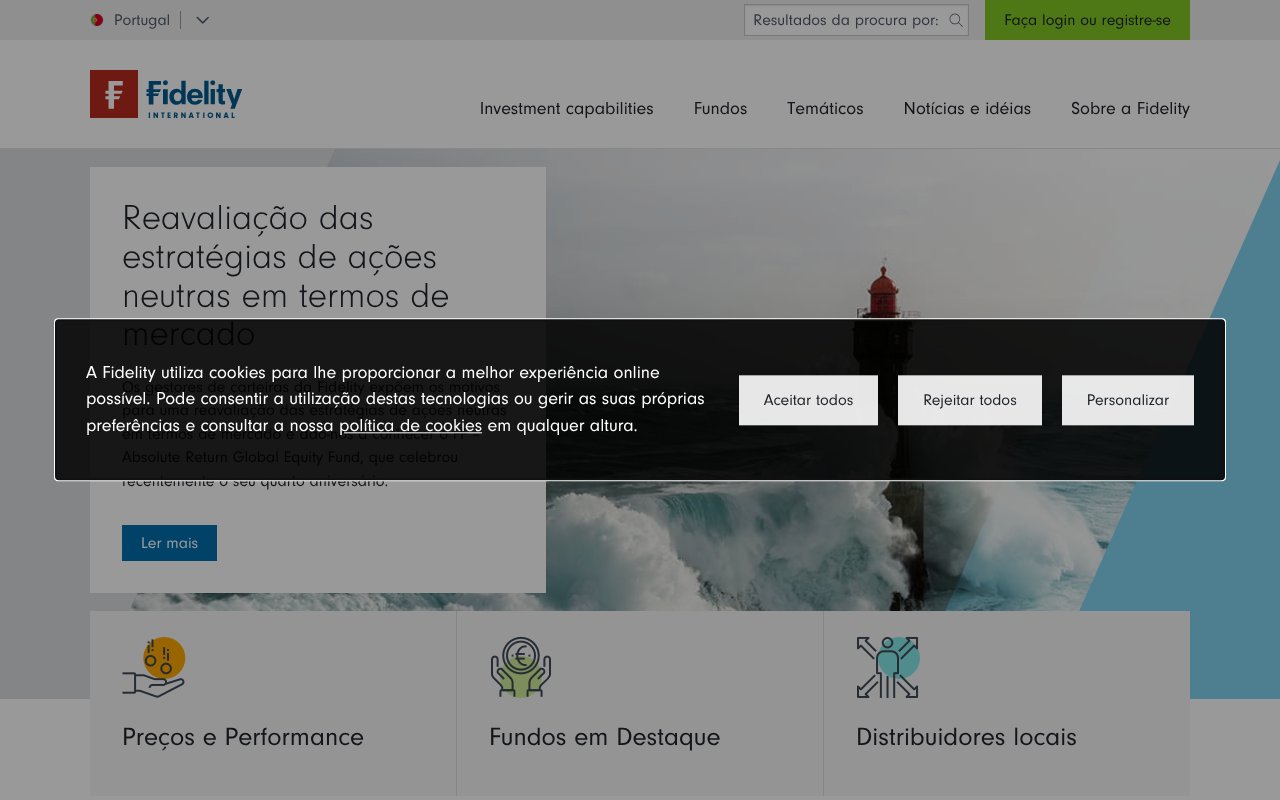Open the Notícias e idéias menu

(966, 109)
